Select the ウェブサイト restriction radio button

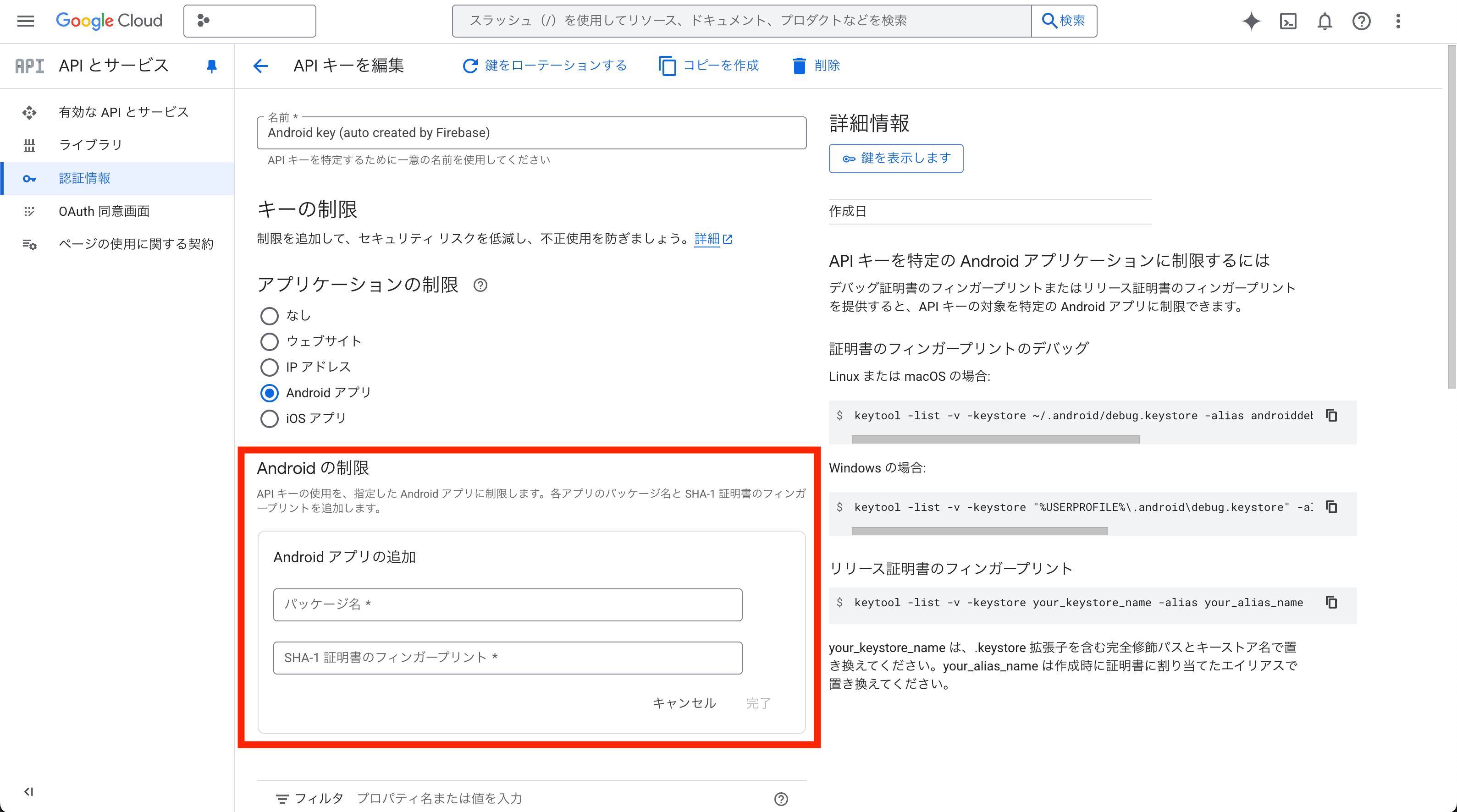[269, 341]
